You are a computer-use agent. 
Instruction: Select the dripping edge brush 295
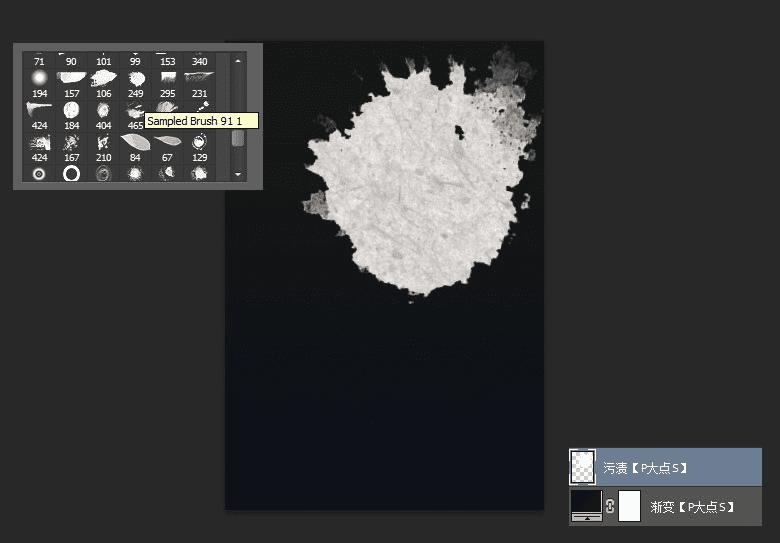tap(168, 77)
